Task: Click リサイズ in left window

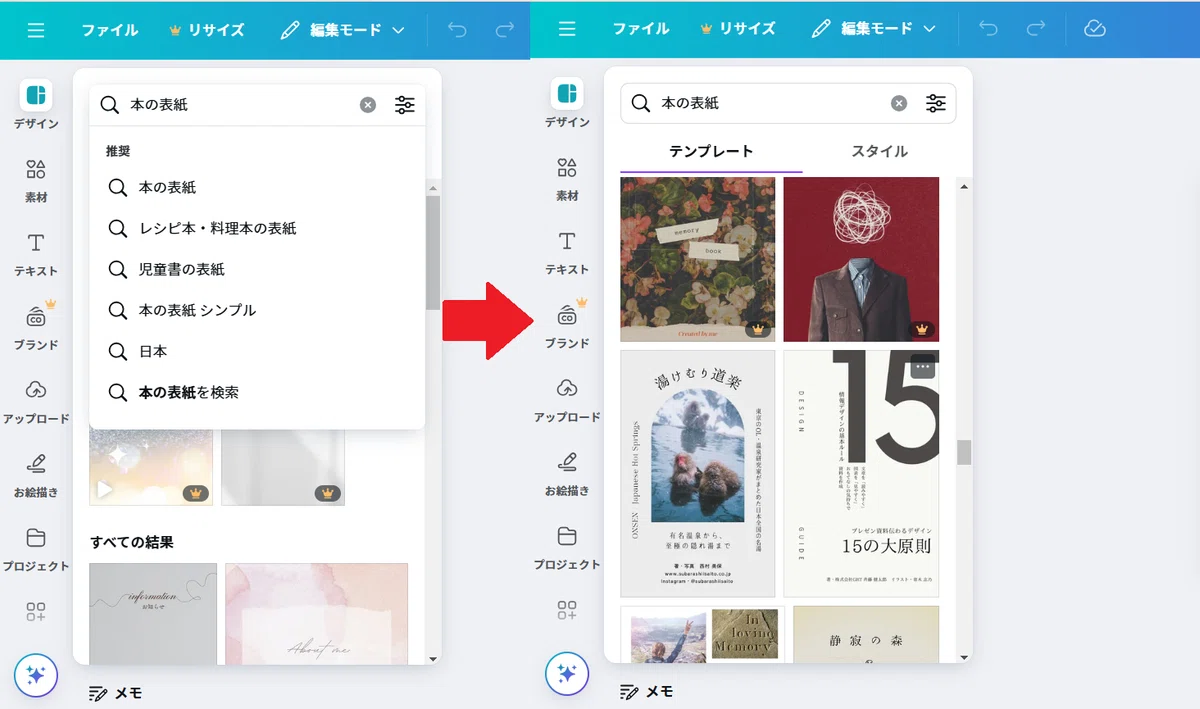Action: 207,30
